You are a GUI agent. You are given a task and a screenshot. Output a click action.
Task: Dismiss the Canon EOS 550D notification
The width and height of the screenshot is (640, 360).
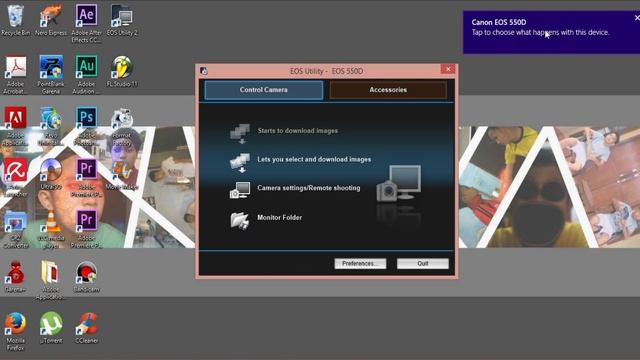(637, 18)
